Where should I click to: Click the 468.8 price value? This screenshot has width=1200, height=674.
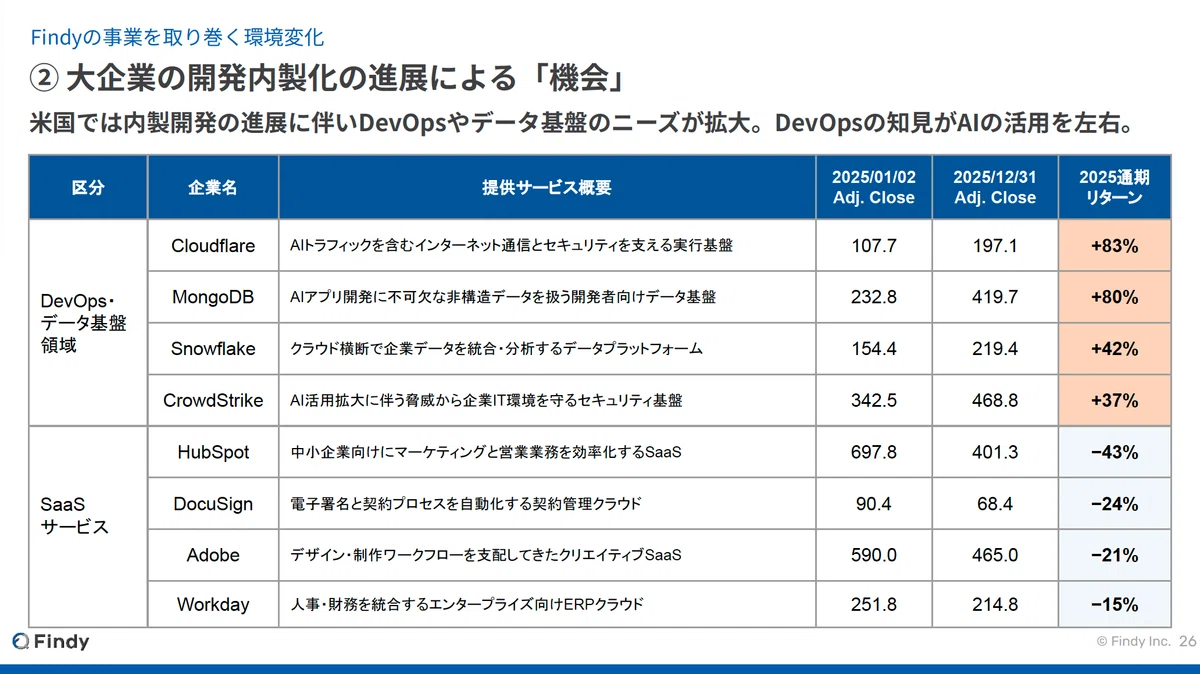(x=995, y=401)
